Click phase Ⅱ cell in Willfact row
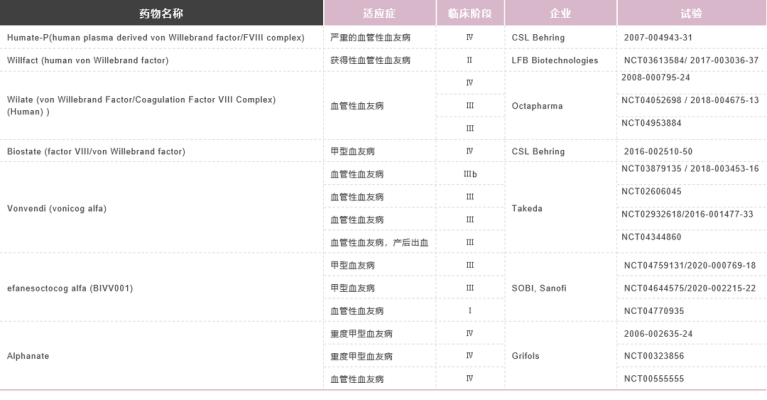767x400 pixels. point(470,60)
